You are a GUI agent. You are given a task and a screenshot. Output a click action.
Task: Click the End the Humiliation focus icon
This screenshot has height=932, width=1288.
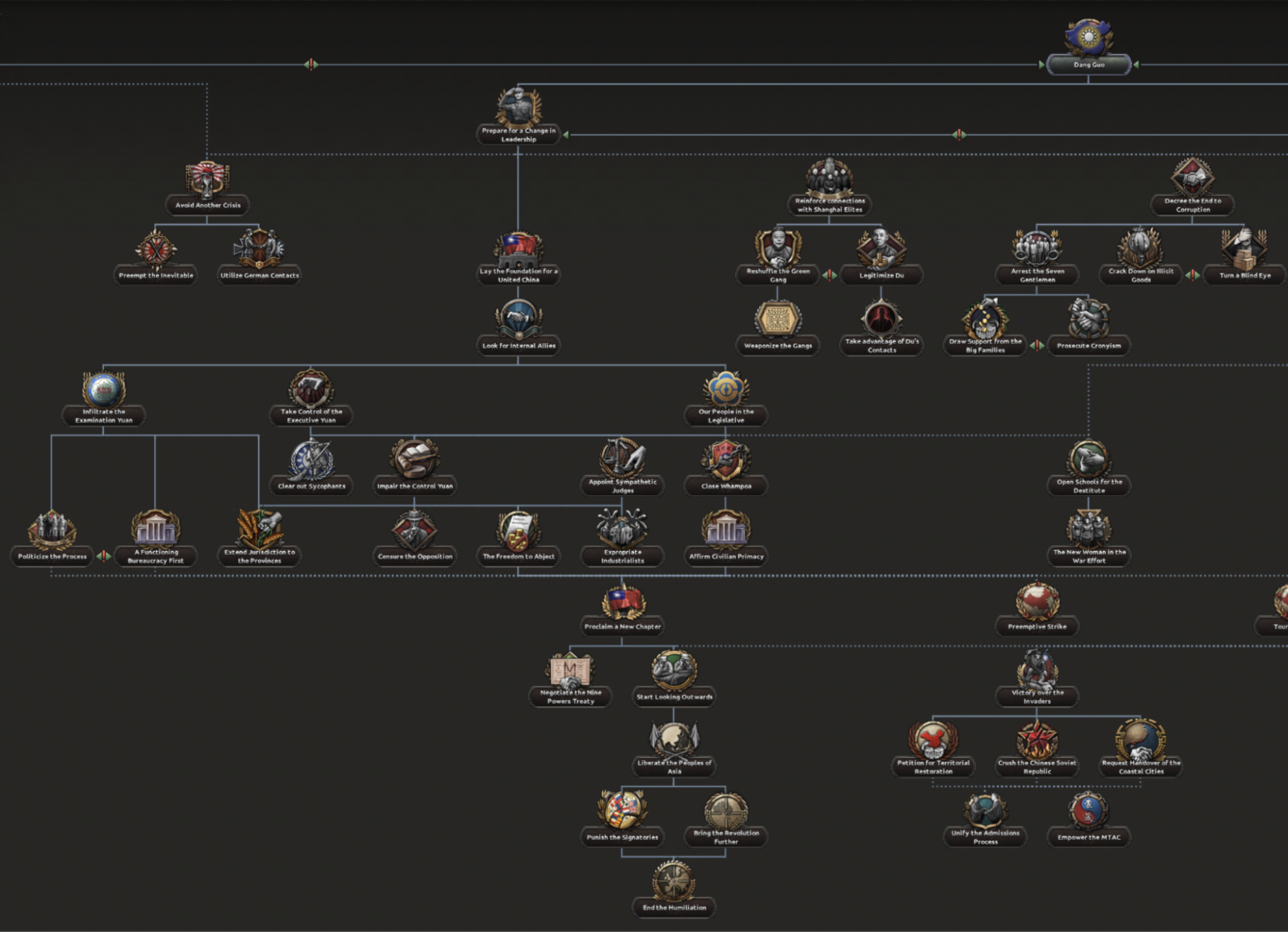(674, 881)
